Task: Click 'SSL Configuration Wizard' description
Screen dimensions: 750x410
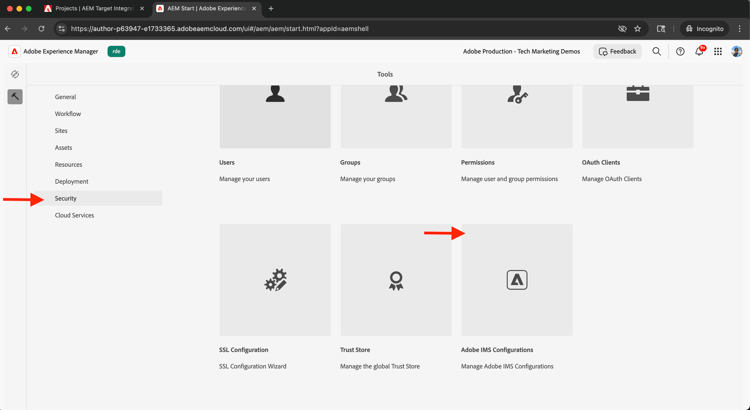Action: pos(253,366)
